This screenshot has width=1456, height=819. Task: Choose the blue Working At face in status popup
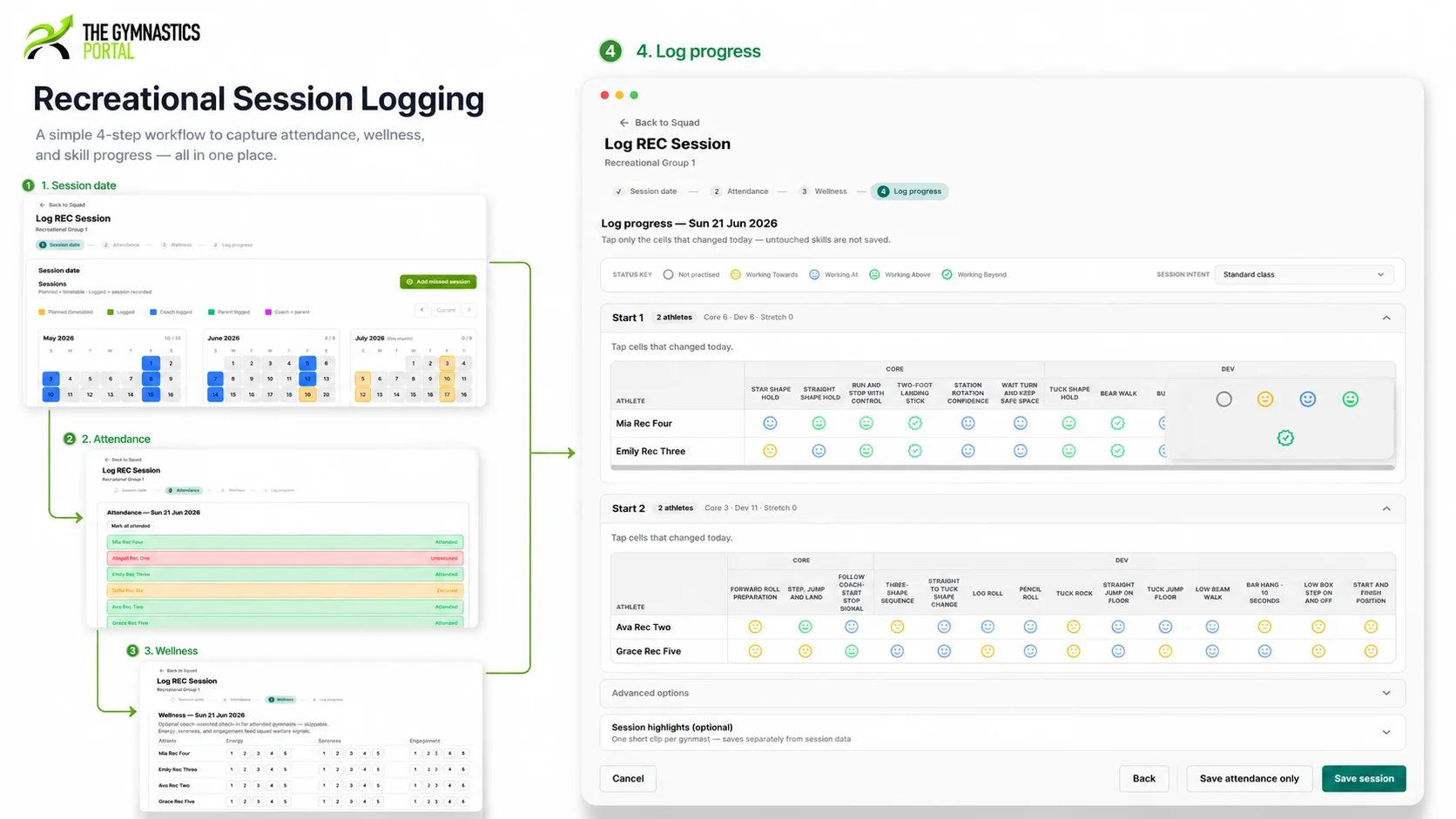point(1308,399)
